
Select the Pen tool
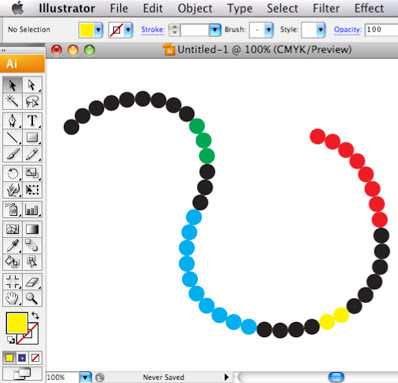coord(12,120)
